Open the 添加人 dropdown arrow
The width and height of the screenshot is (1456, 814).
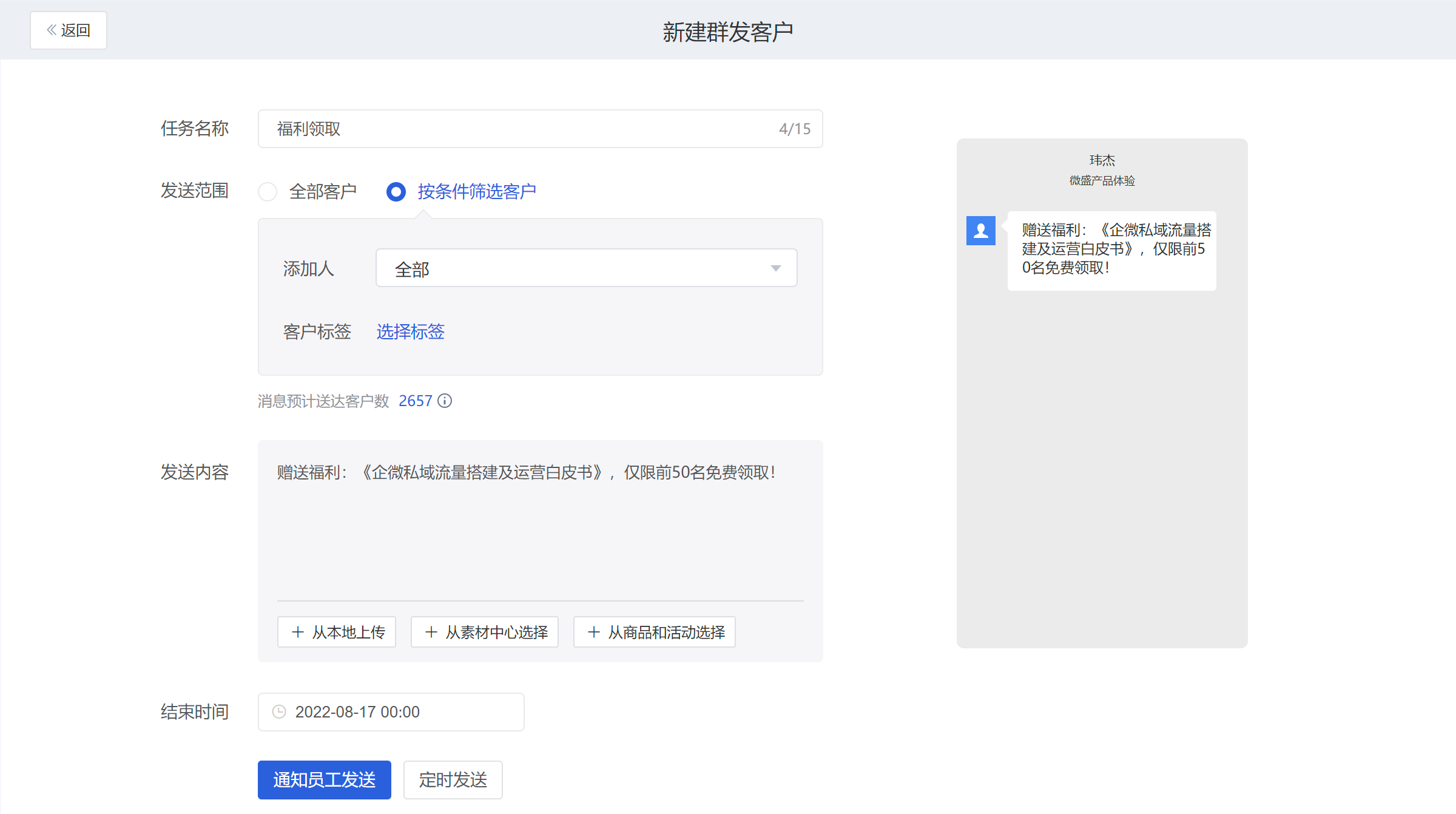(776, 268)
